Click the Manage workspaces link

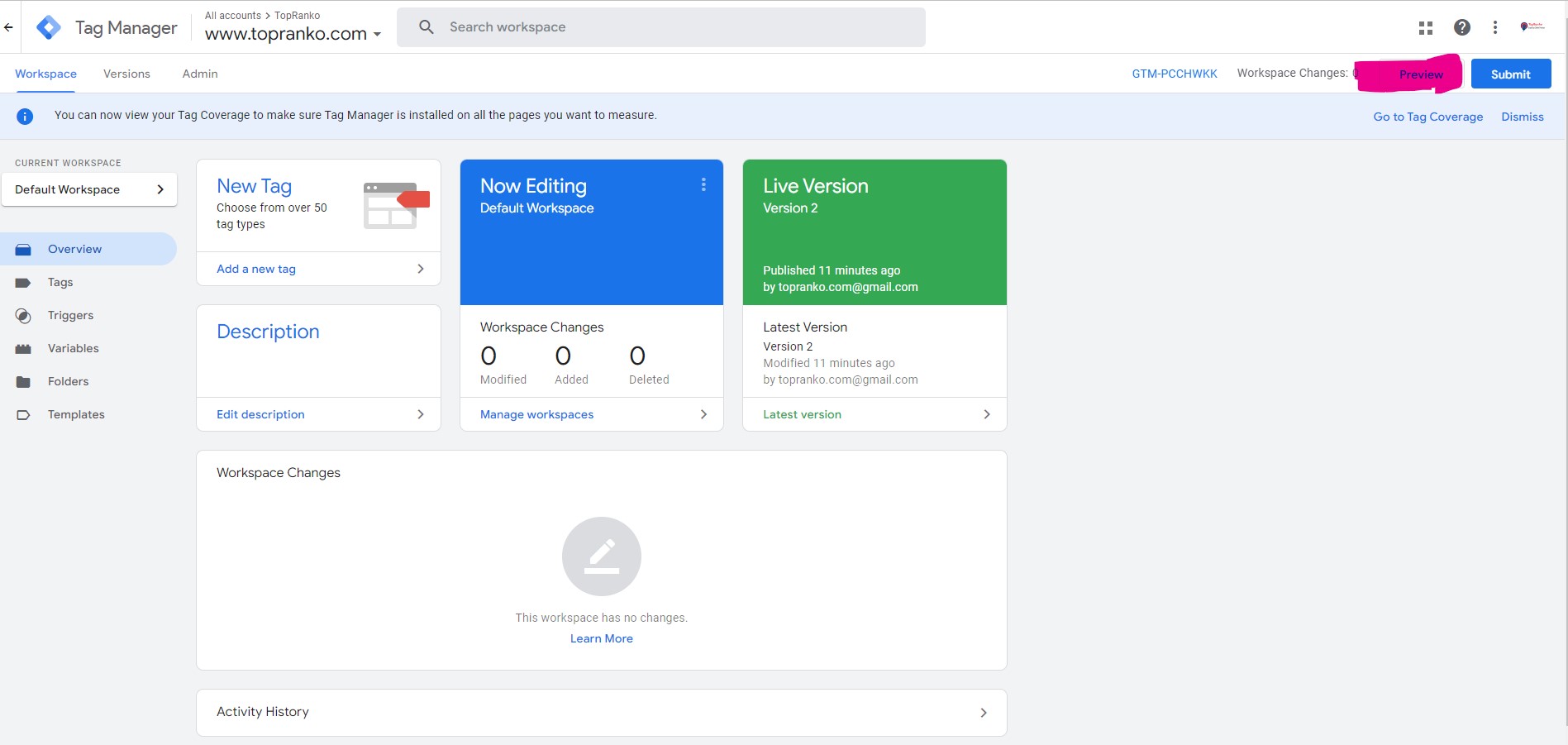(x=537, y=414)
